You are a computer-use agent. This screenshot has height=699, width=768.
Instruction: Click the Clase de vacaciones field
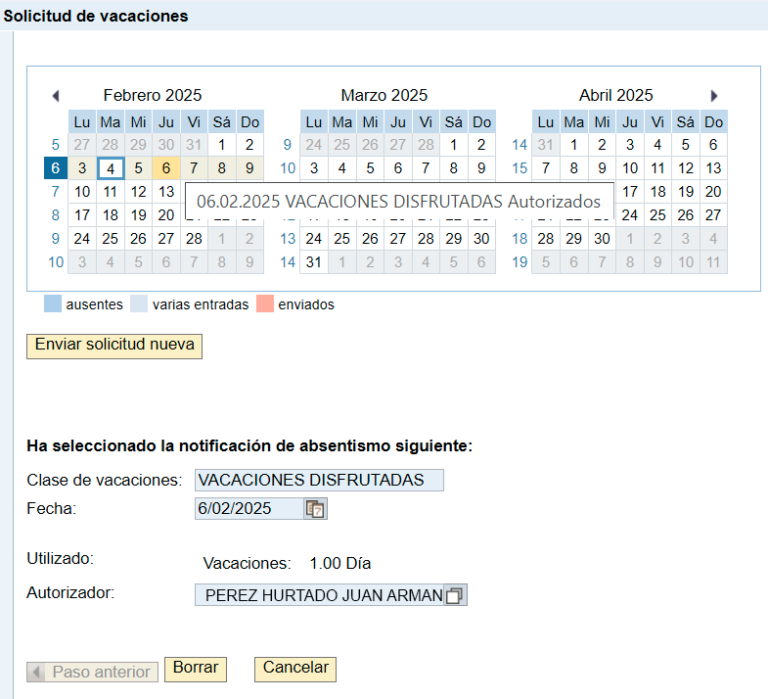point(318,480)
